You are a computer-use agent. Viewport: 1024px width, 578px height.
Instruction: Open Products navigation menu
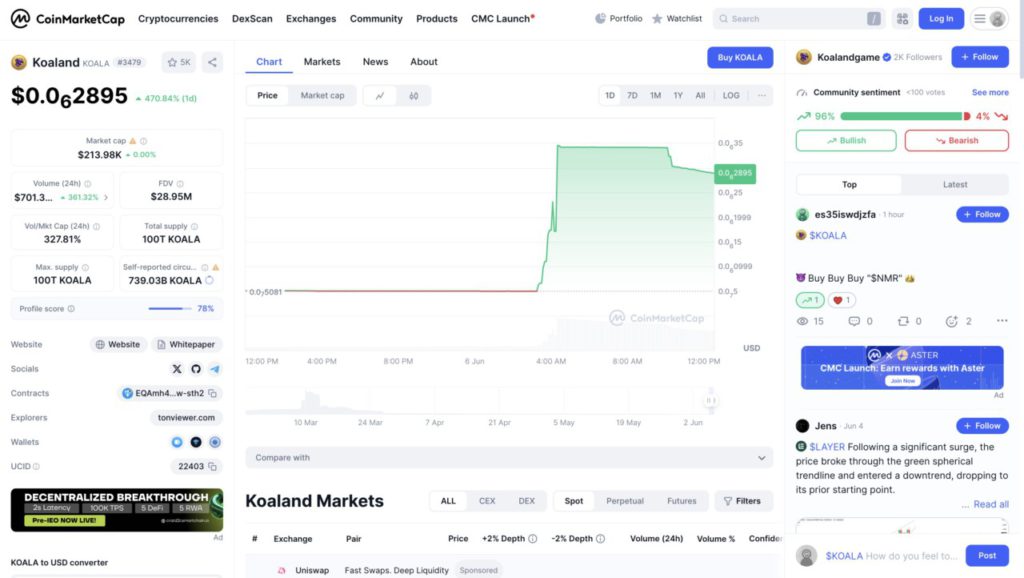[437, 18]
